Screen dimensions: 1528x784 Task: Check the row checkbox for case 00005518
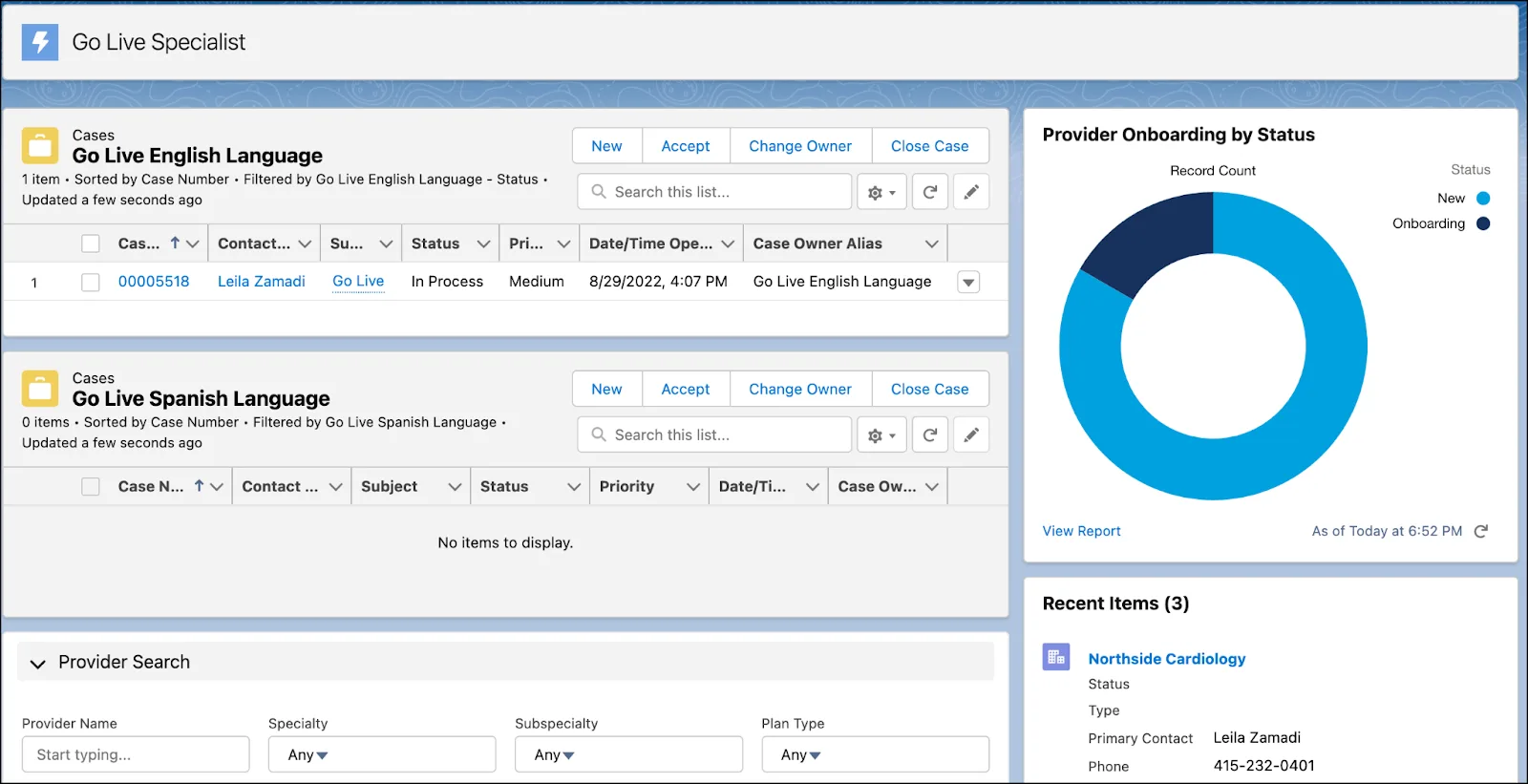pos(91,282)
